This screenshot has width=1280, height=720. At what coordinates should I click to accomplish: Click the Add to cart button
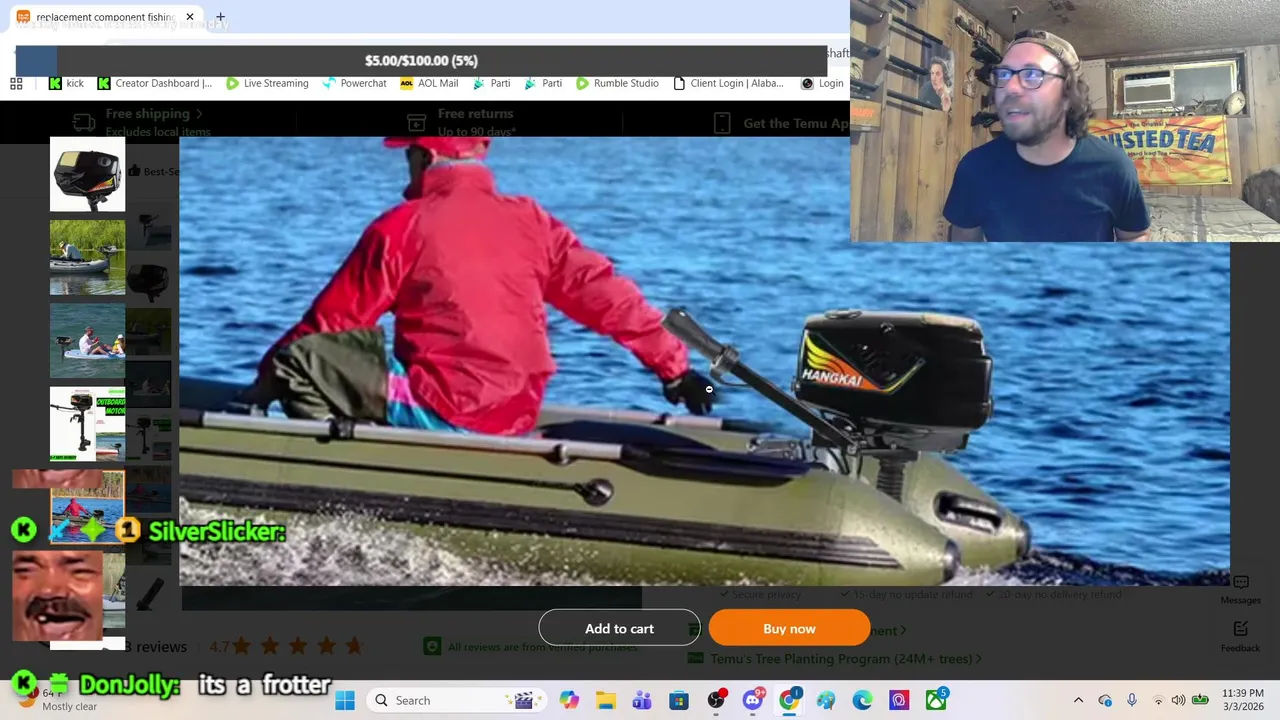619,628
